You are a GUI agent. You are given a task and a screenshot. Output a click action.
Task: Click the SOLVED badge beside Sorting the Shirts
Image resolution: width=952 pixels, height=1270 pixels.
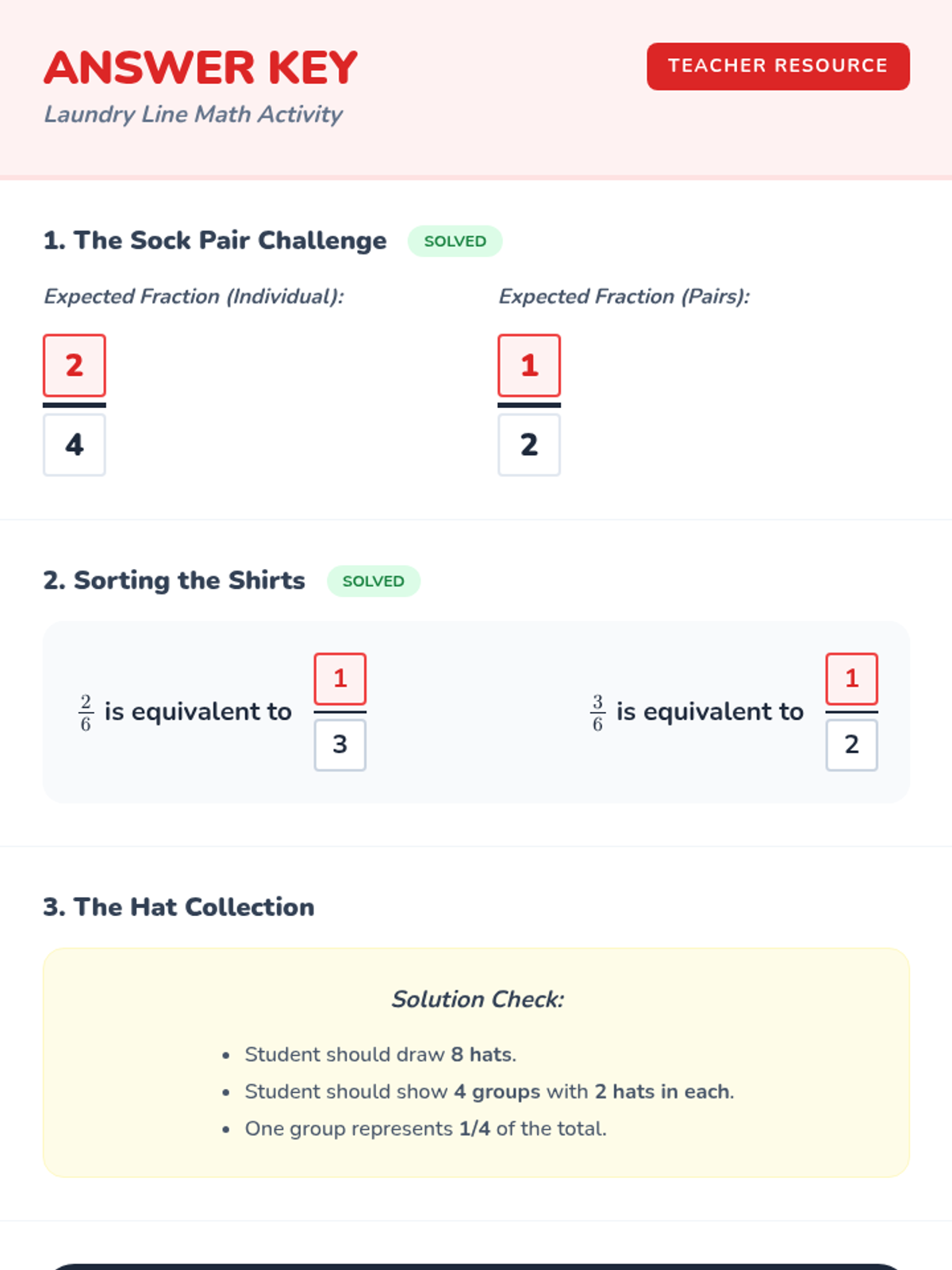click(x=373, y=581)
